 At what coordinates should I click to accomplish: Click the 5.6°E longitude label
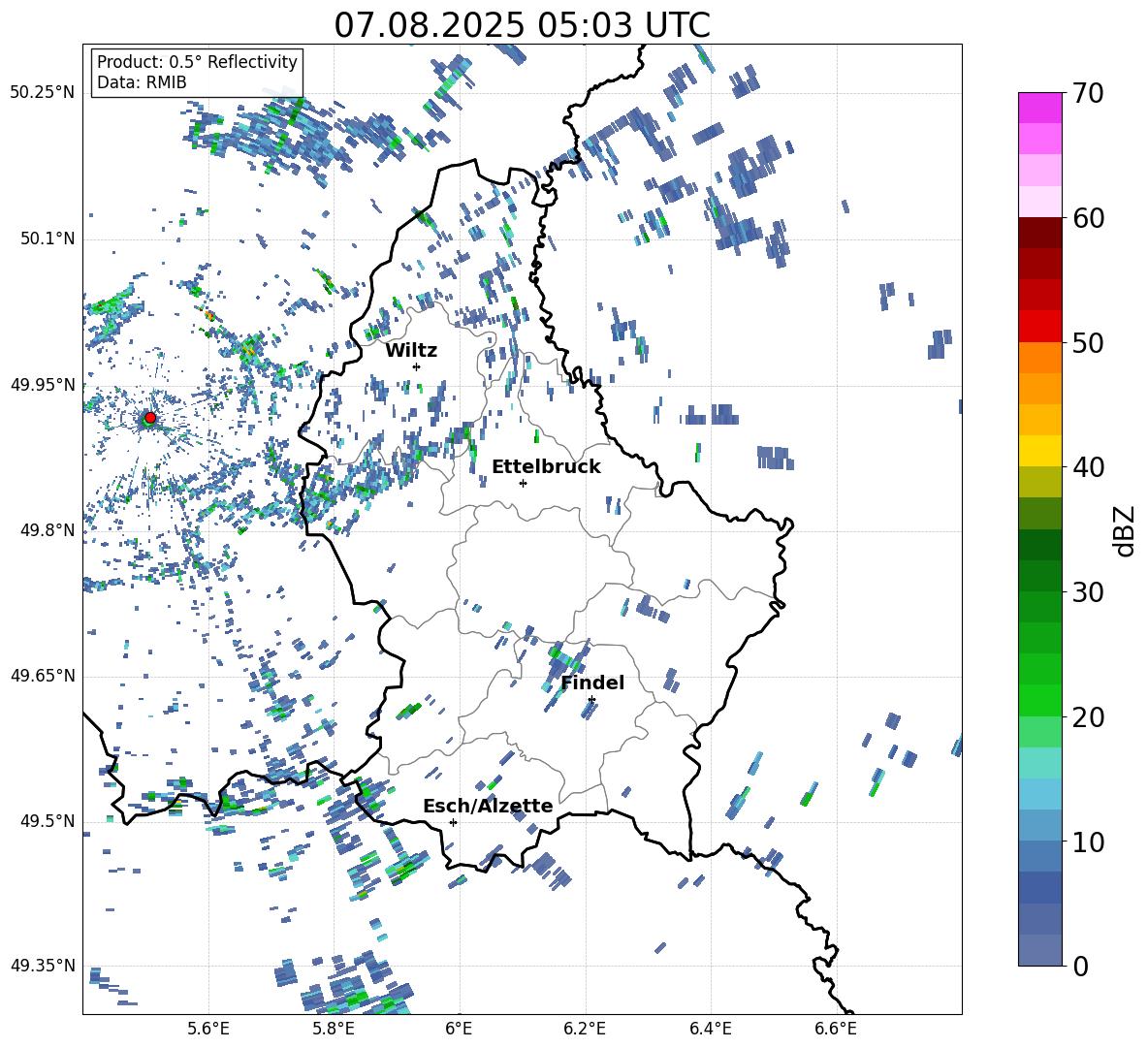(x=208, y=1029)
